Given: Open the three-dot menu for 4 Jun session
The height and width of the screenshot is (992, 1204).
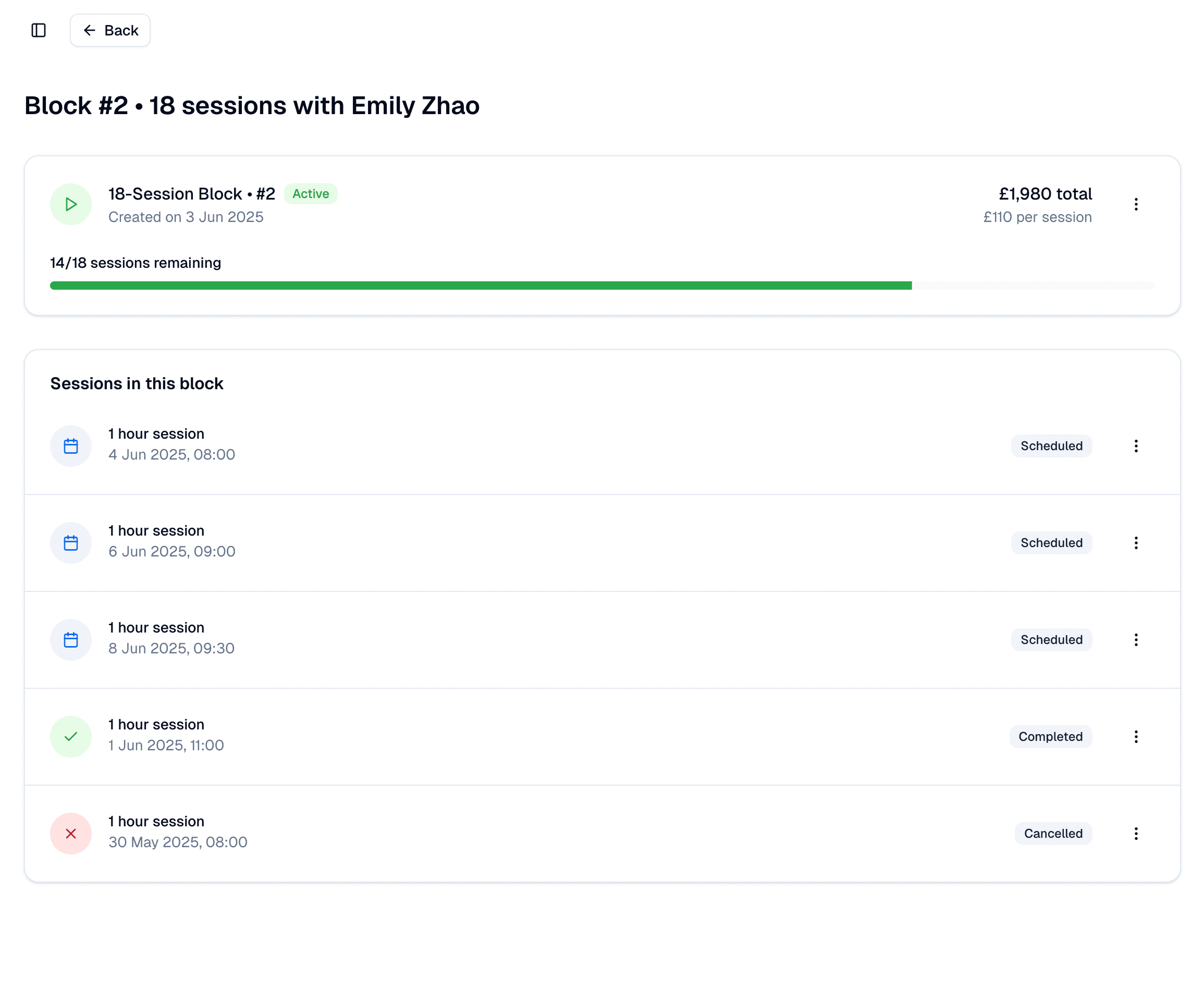Looking at the screenshot, I should [1135, 445].
